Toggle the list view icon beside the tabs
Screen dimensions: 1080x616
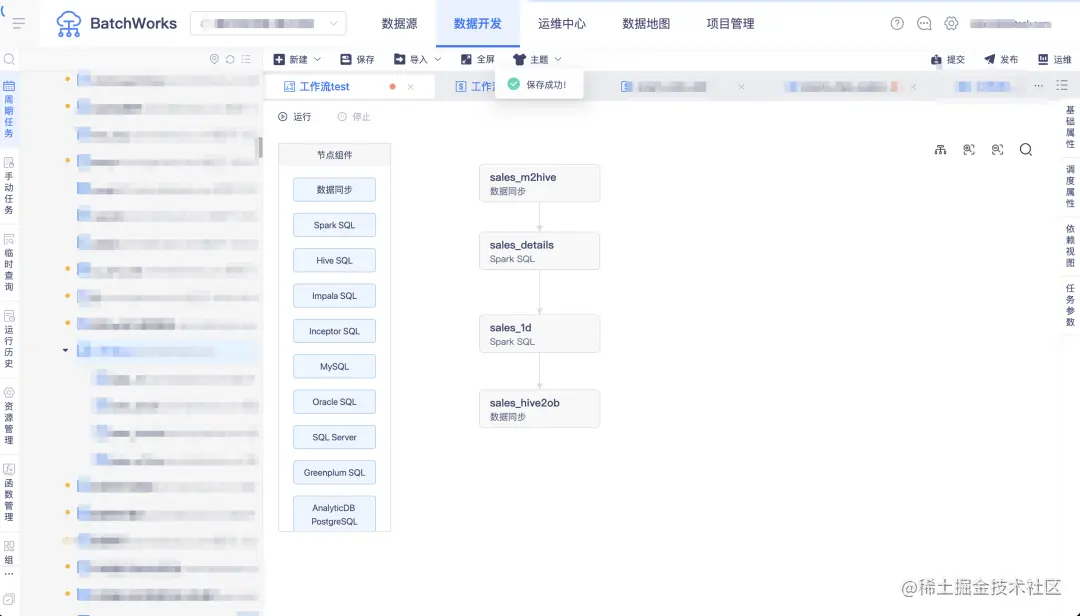tap(1062, 86)
